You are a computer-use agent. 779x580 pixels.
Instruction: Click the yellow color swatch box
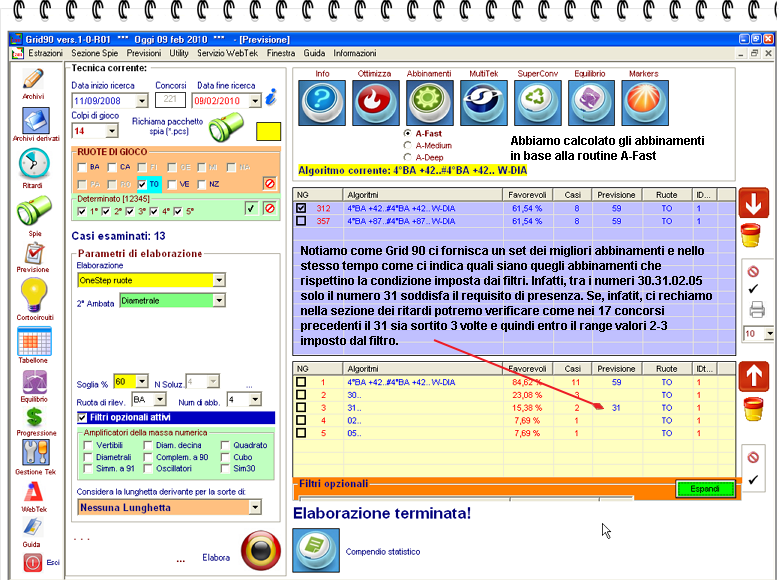pyautogui.click(x=268, y=131)
